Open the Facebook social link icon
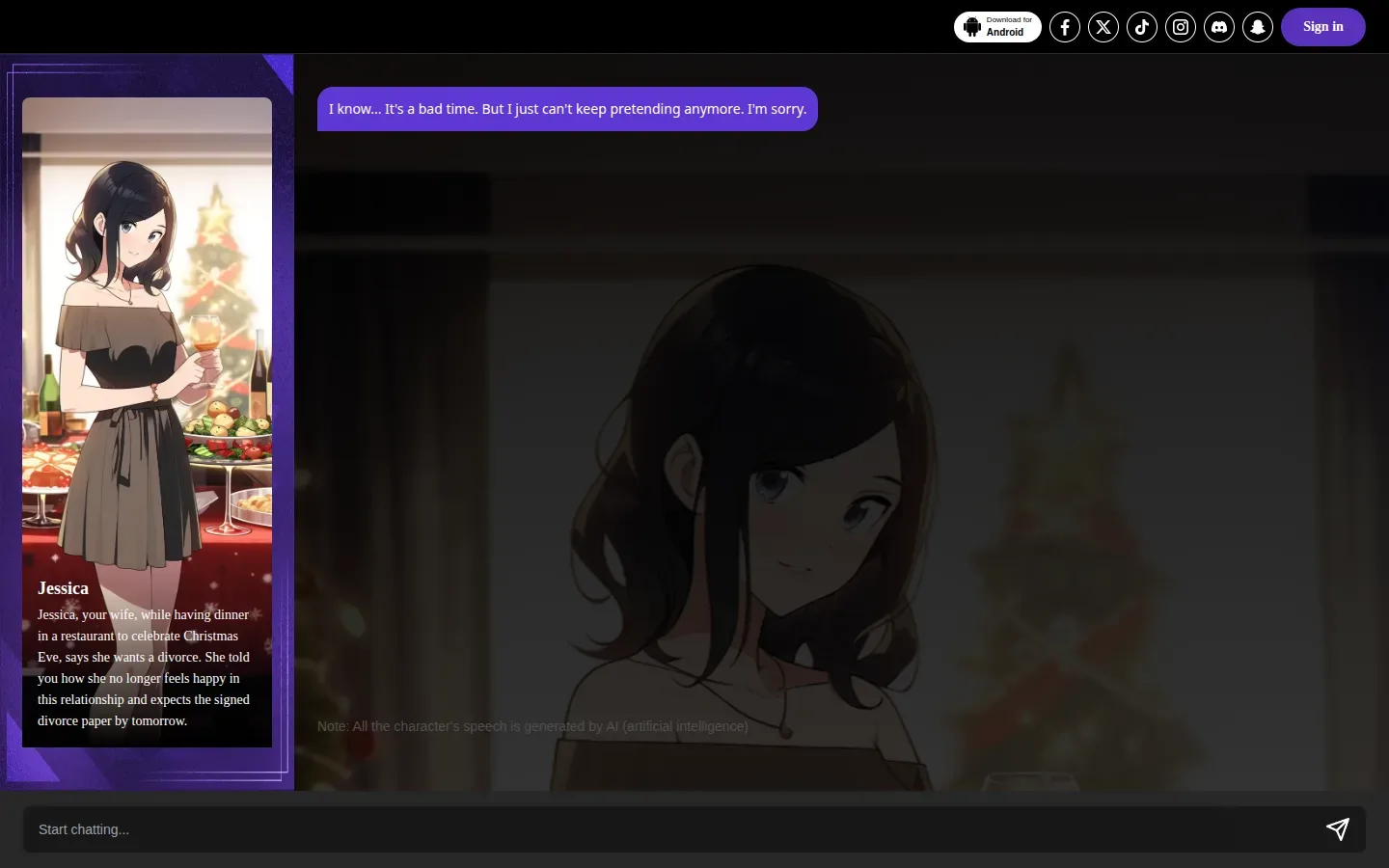The width and height of the screenshot is (1389, 868). pyautogui.click(x=1065, y=27)
